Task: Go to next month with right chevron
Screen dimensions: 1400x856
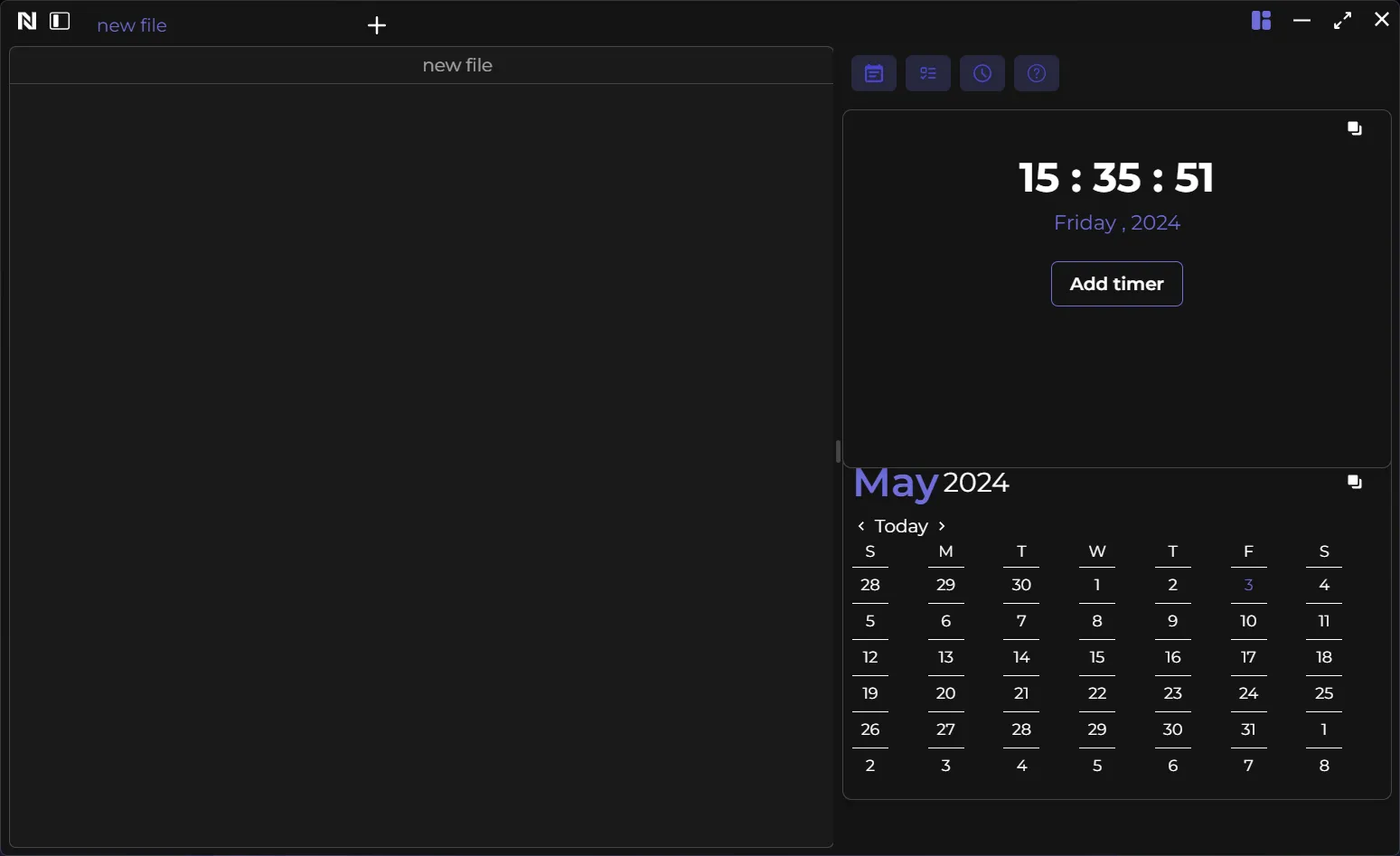Action: click(942, 526)
